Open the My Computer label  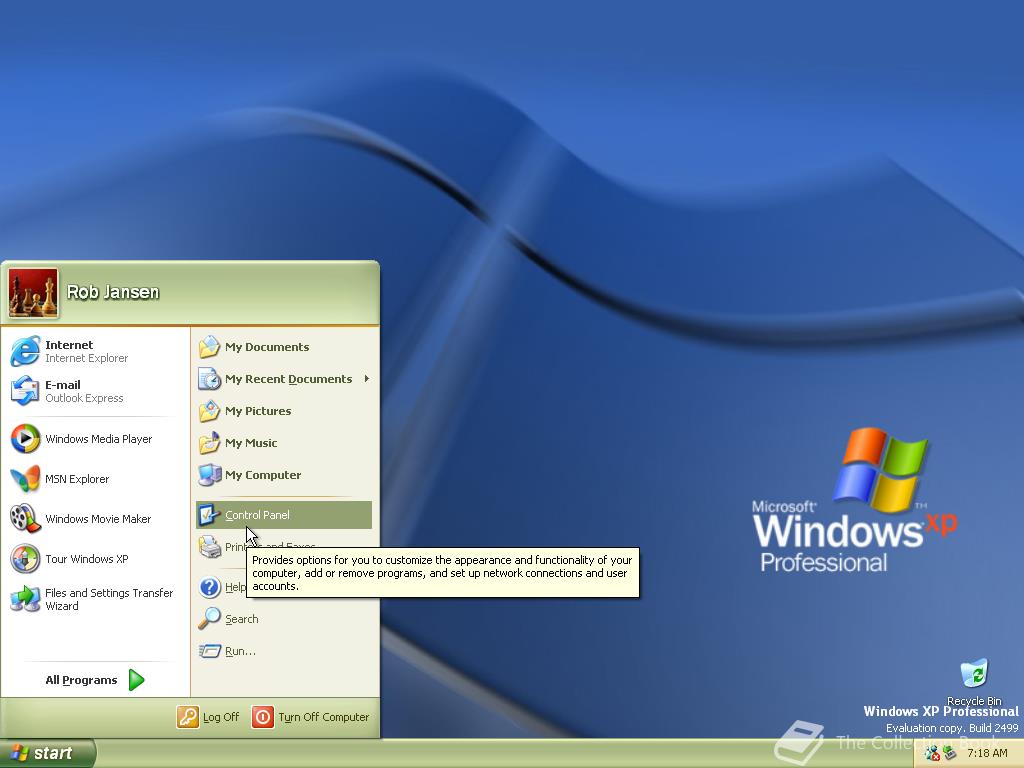[263, 475]
